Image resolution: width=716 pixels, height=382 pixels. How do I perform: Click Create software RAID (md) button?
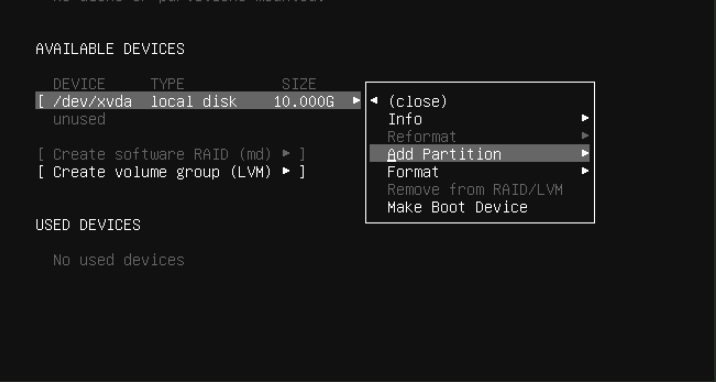pos(170,154)
